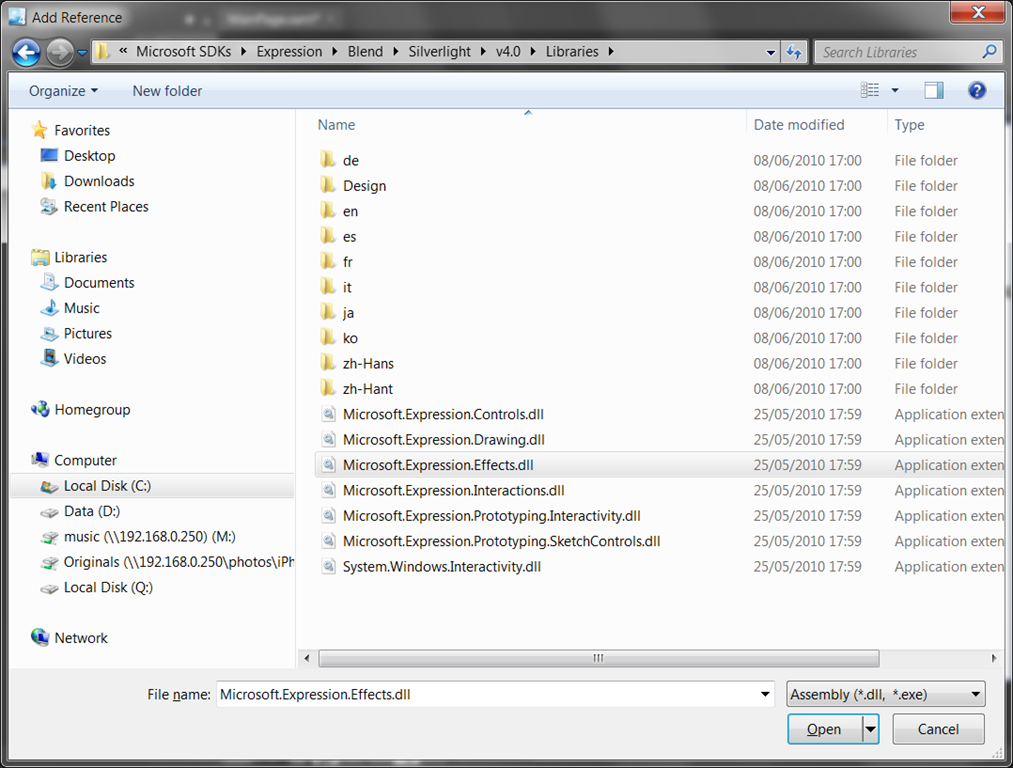Select Microsoft.Expression.Prototyping.SketchControls.dll file
1013x768 pixels.
pyautogui.click(x=501, y=541)
